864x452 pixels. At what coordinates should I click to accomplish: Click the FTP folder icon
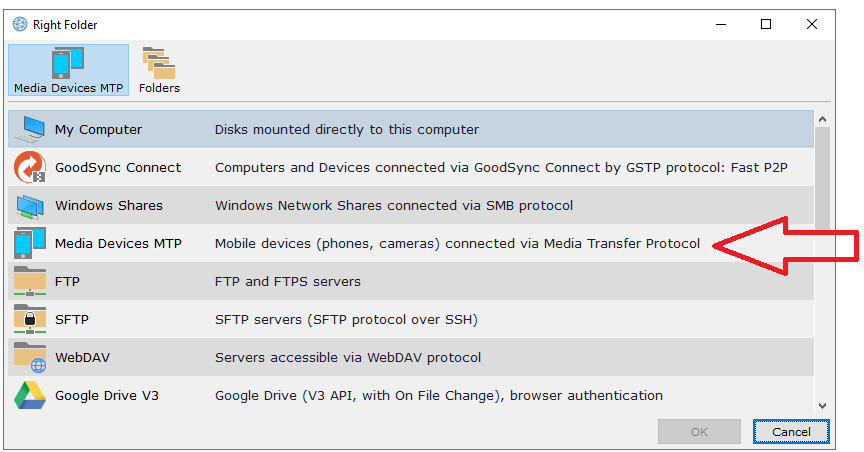pyautogui.click(x=30, y=282)
